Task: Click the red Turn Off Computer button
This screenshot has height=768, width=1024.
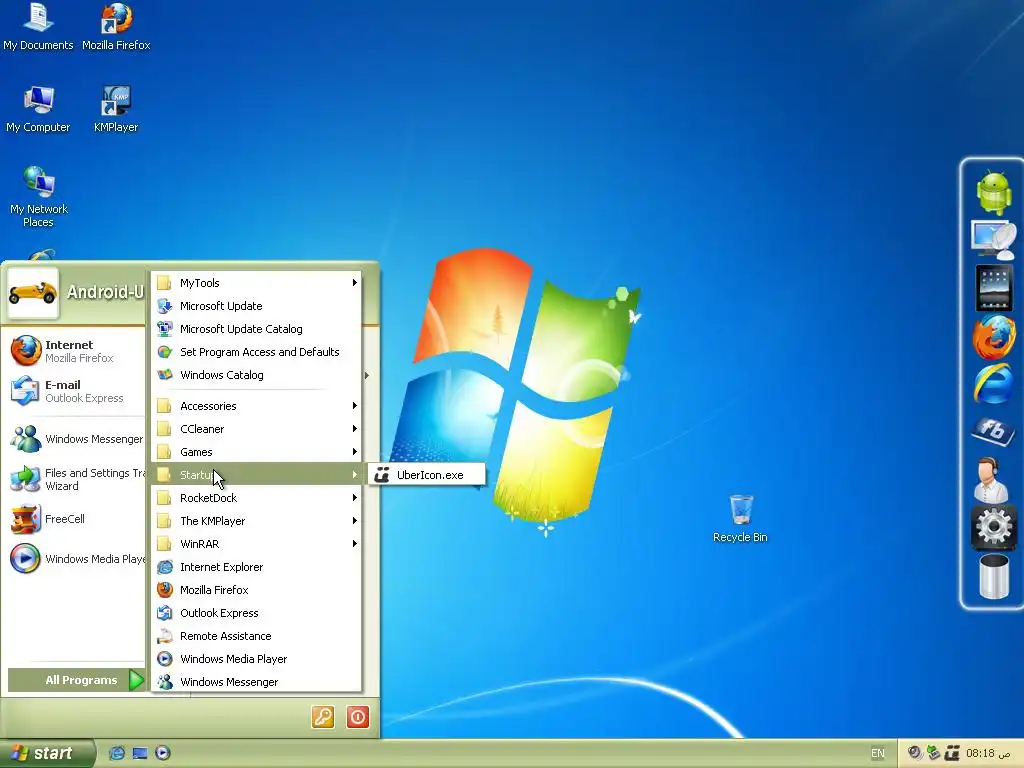Action: (358, 717)
